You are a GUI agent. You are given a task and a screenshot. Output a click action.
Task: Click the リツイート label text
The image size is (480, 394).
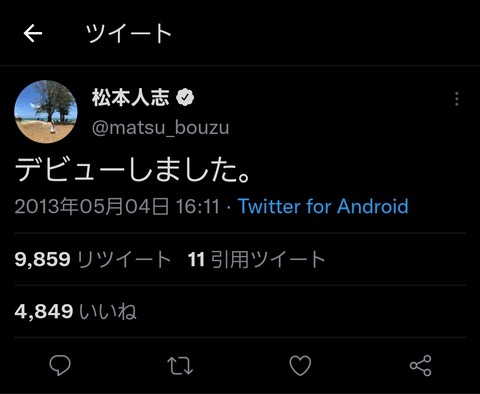point(124,259)
